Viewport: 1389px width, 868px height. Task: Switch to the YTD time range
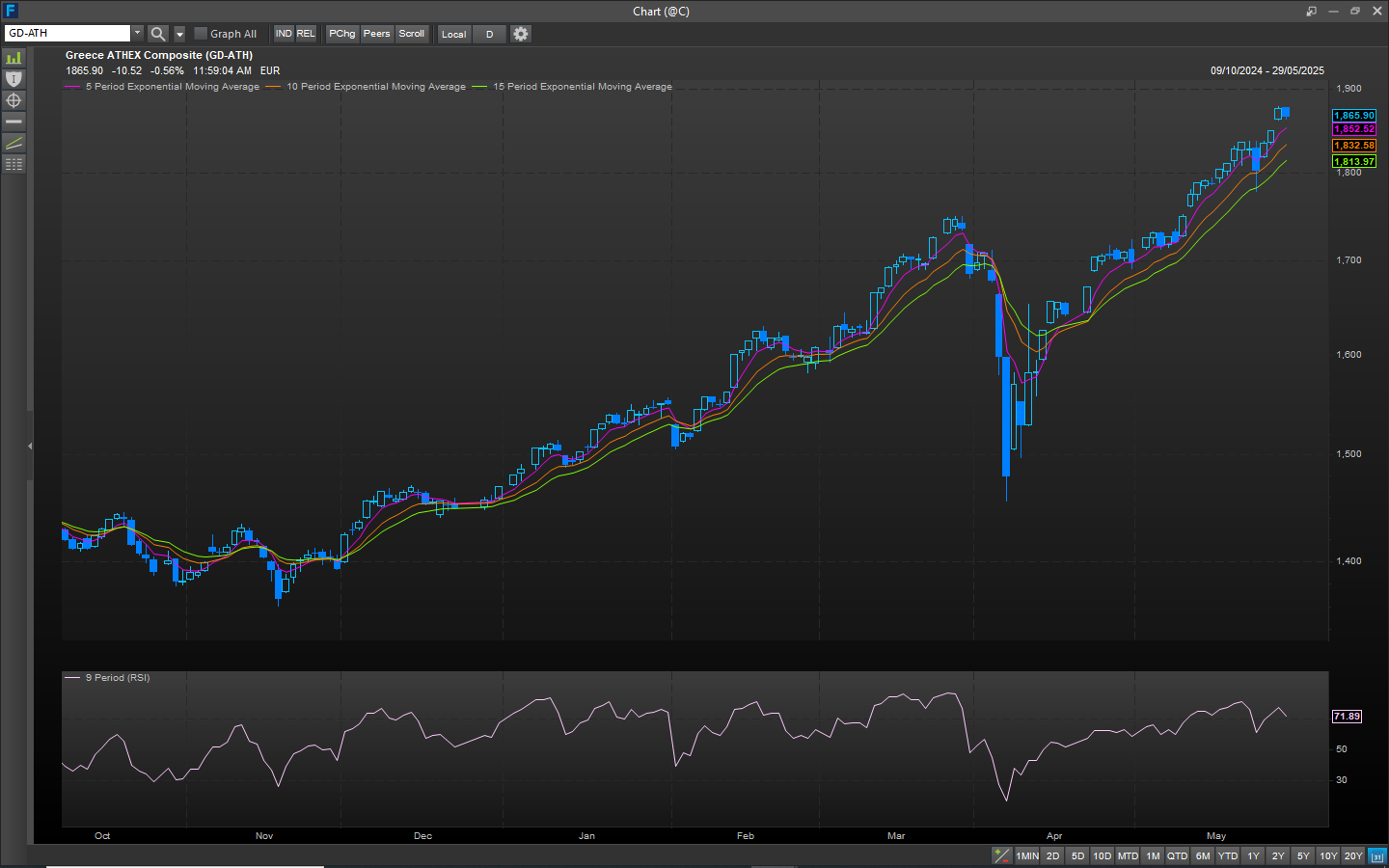pos(1227,855)
